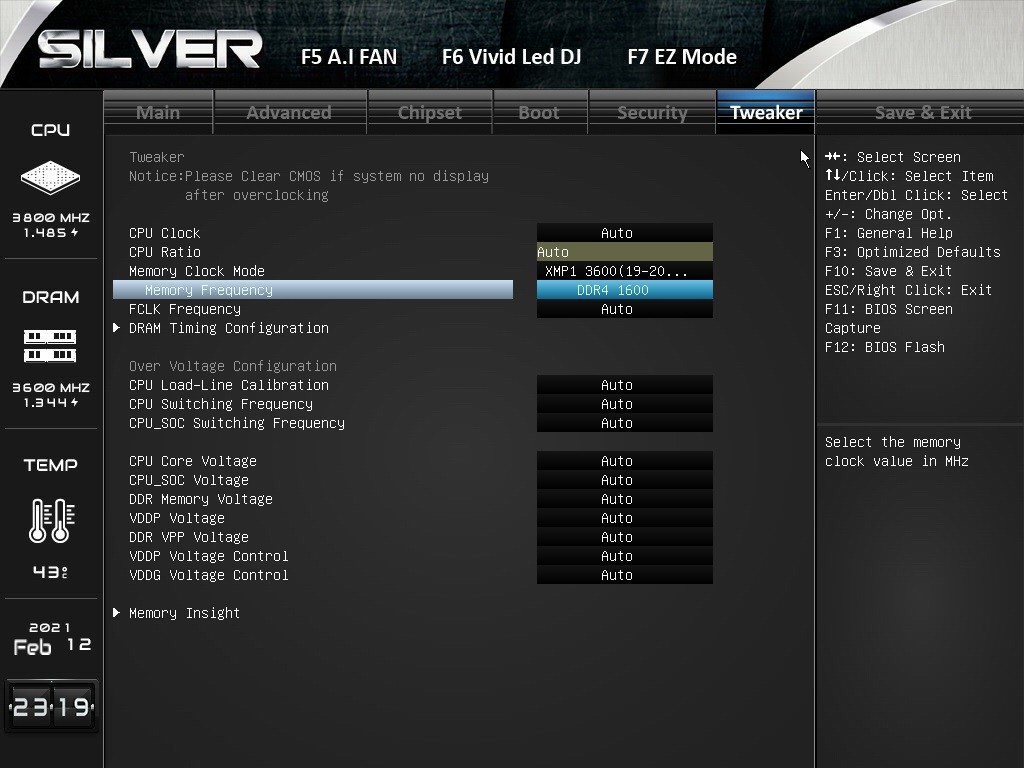This screenshot has height=768, width=1024.
Task: Select CPU_SOC Switching Frequency label
Action: [236, 423]
